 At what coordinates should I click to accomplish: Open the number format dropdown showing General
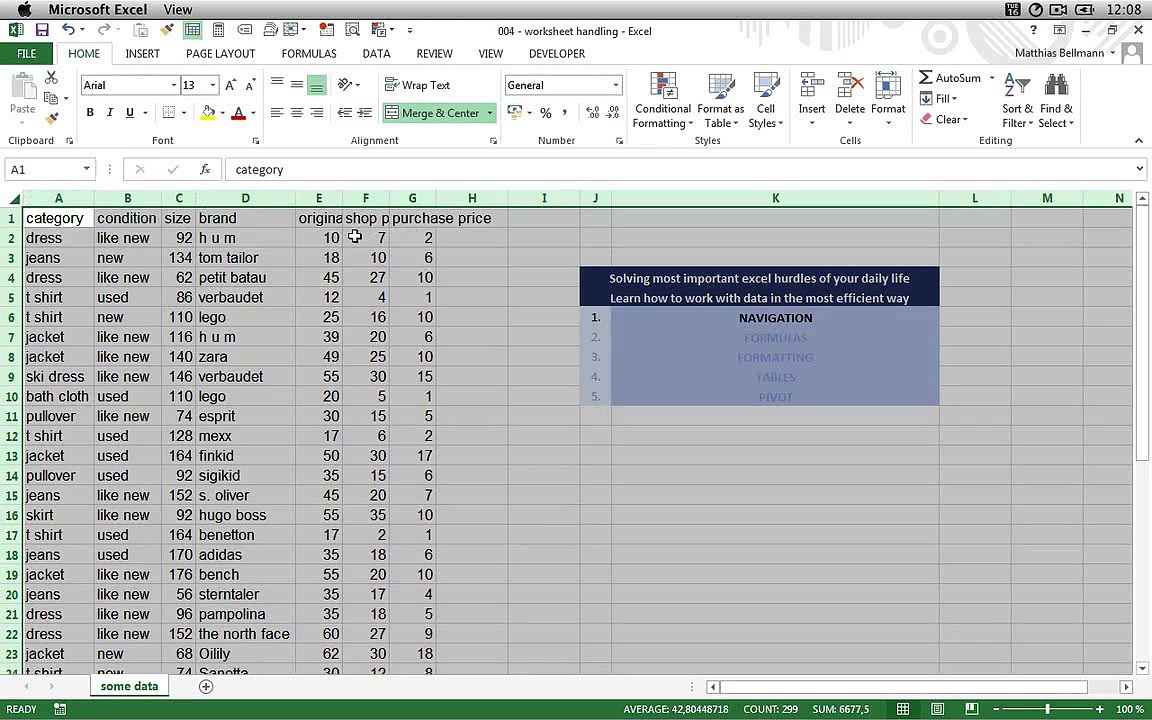(x=616, y=85)
